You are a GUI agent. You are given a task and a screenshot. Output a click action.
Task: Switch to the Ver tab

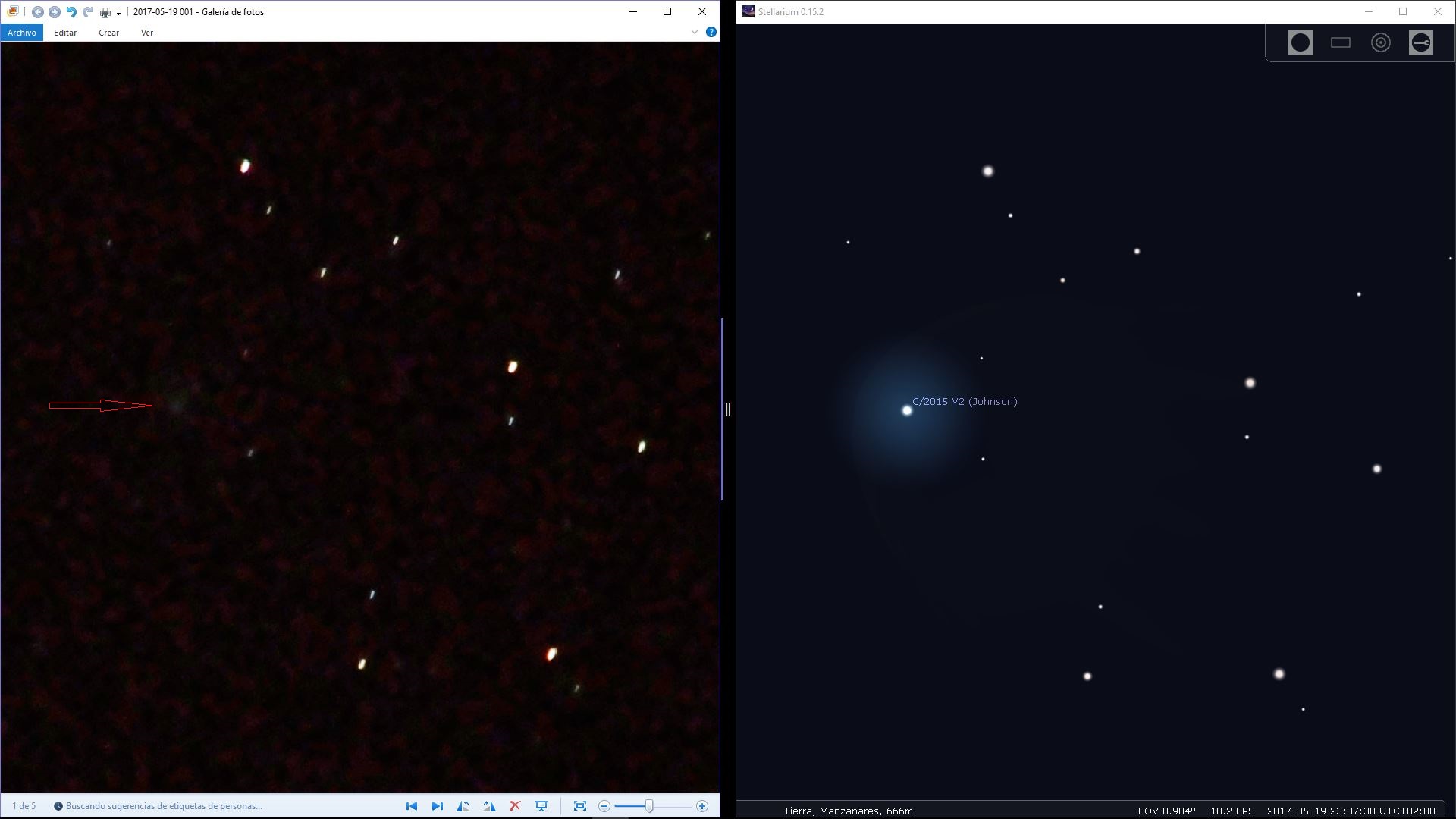pyautogui.click(x=147, y=33)
